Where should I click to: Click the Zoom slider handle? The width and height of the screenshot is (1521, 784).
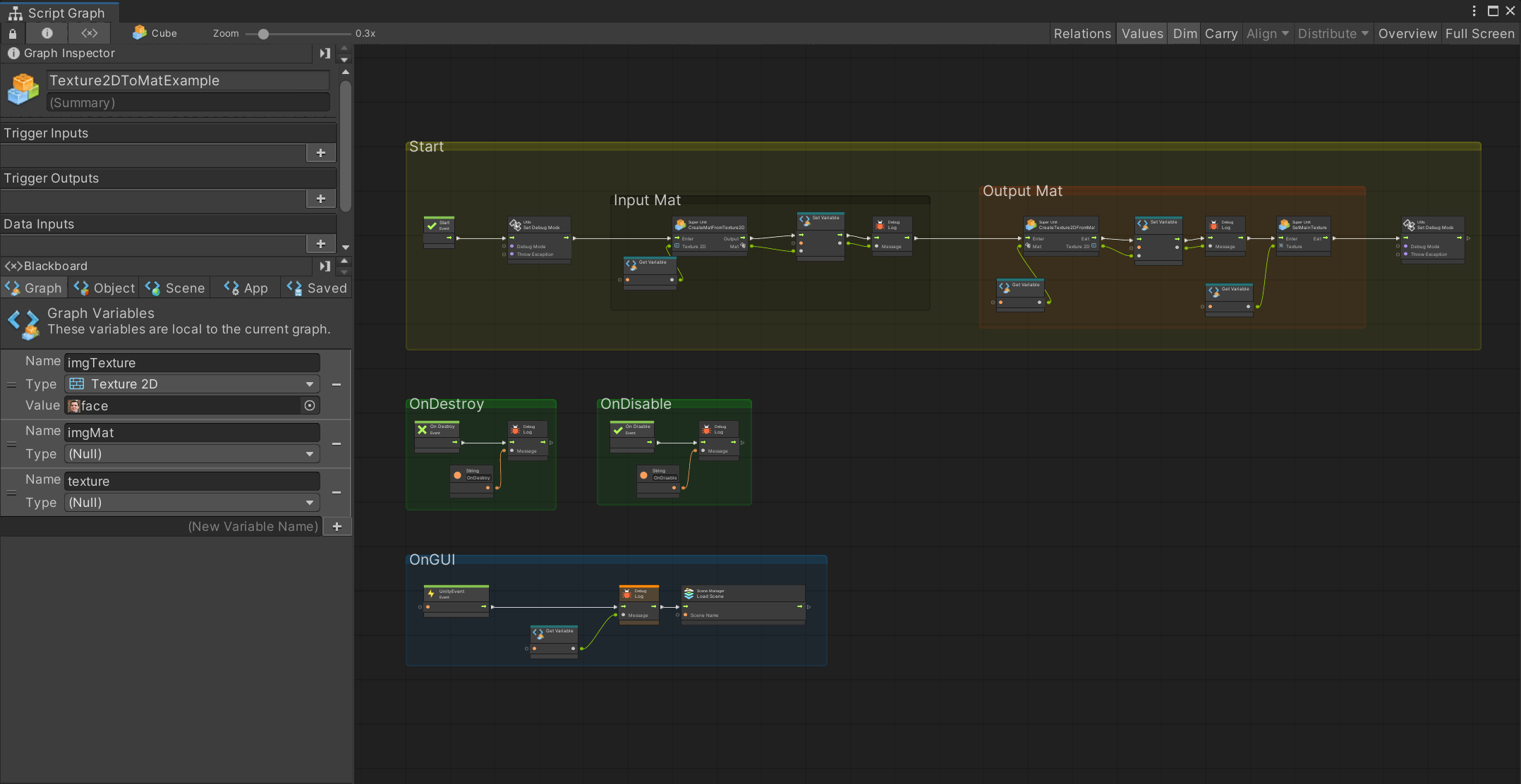click(263, 34)
